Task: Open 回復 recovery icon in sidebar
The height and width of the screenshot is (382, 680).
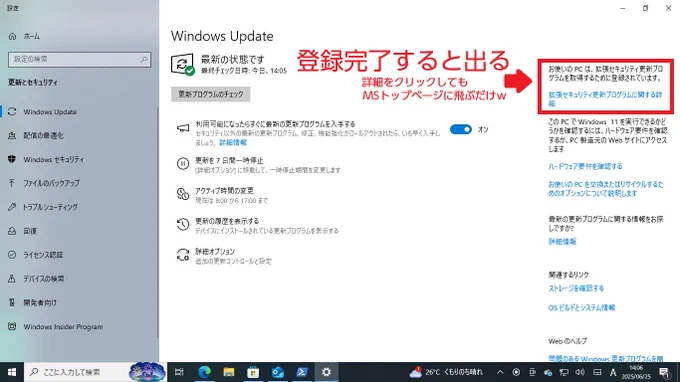Action: point(12,231)
